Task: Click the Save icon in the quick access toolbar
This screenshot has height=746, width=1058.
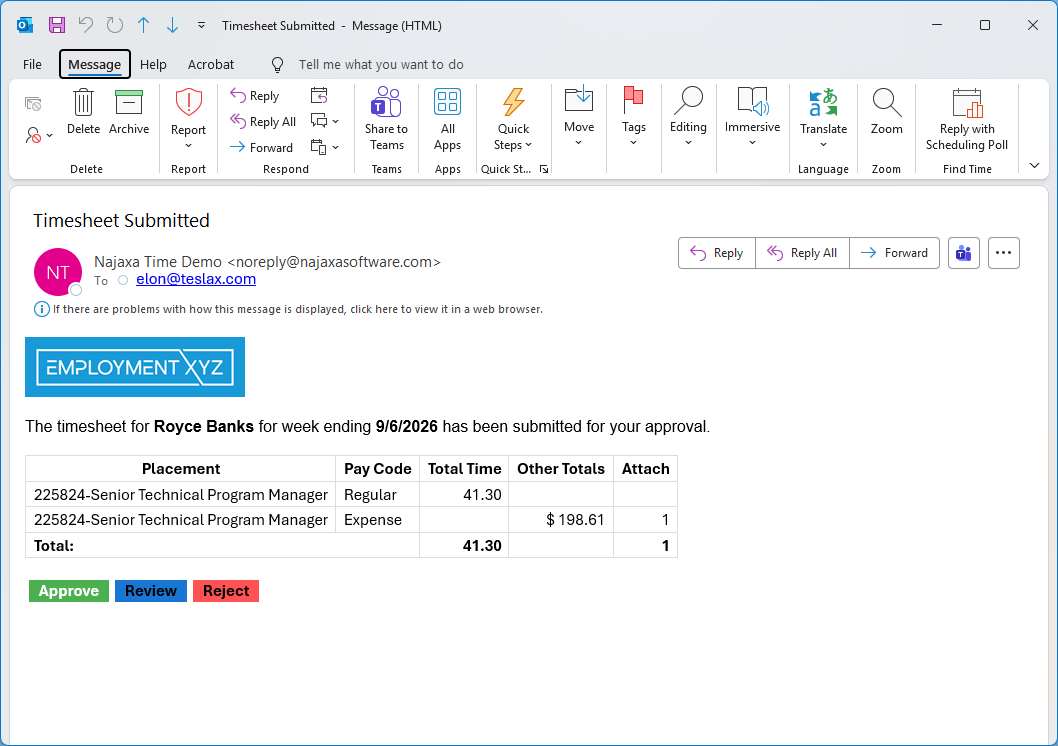Action: coord(57,26)
